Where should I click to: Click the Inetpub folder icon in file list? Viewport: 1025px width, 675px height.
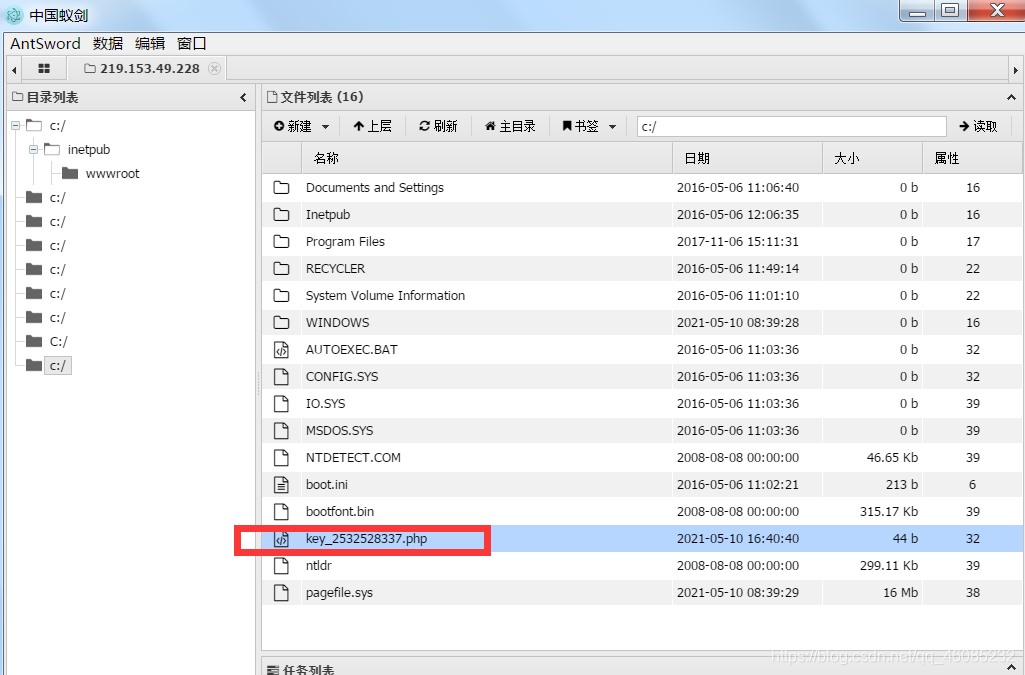(281, 214)
